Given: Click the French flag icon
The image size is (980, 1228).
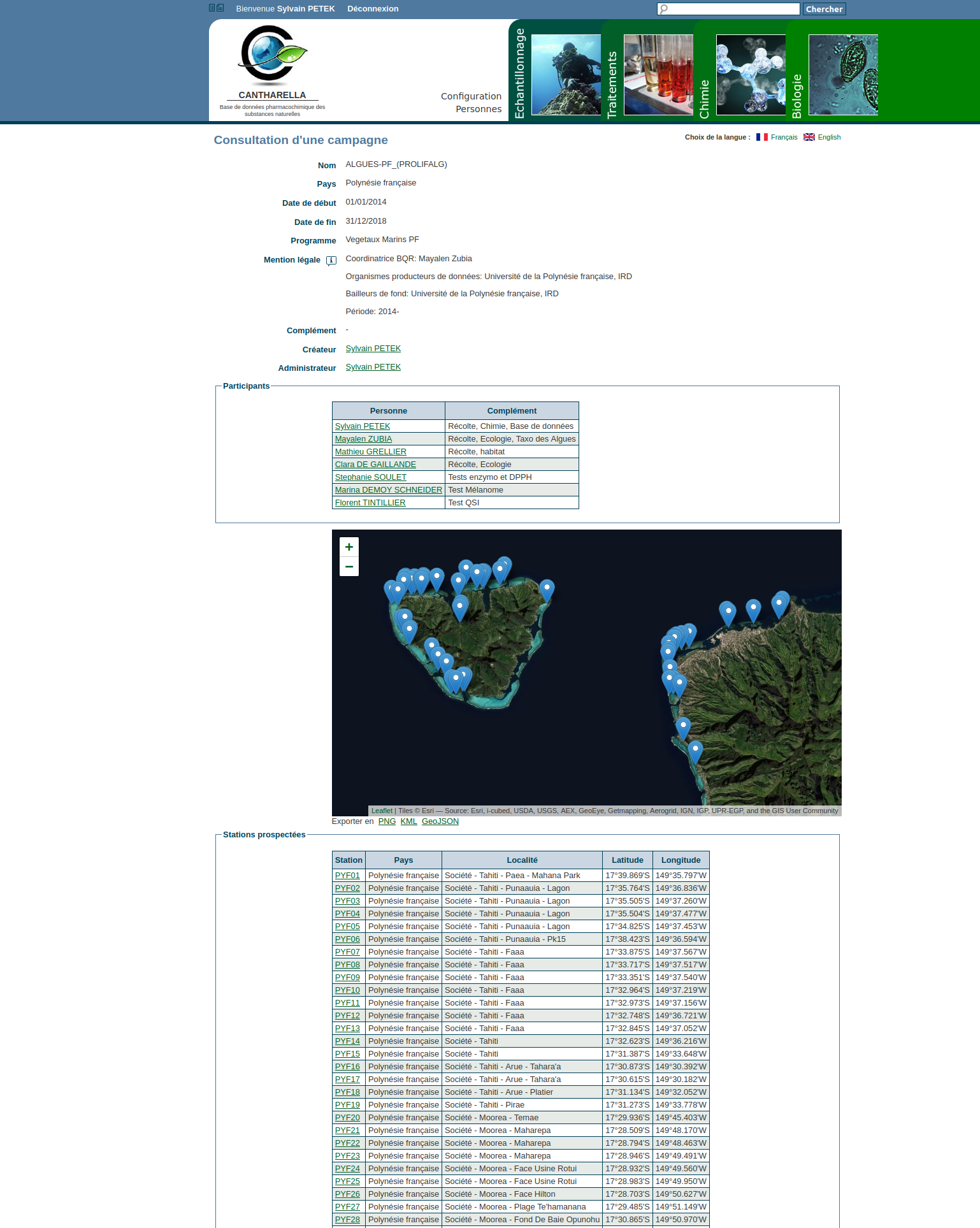Looking at the screenshot, I should pos(762,137).
